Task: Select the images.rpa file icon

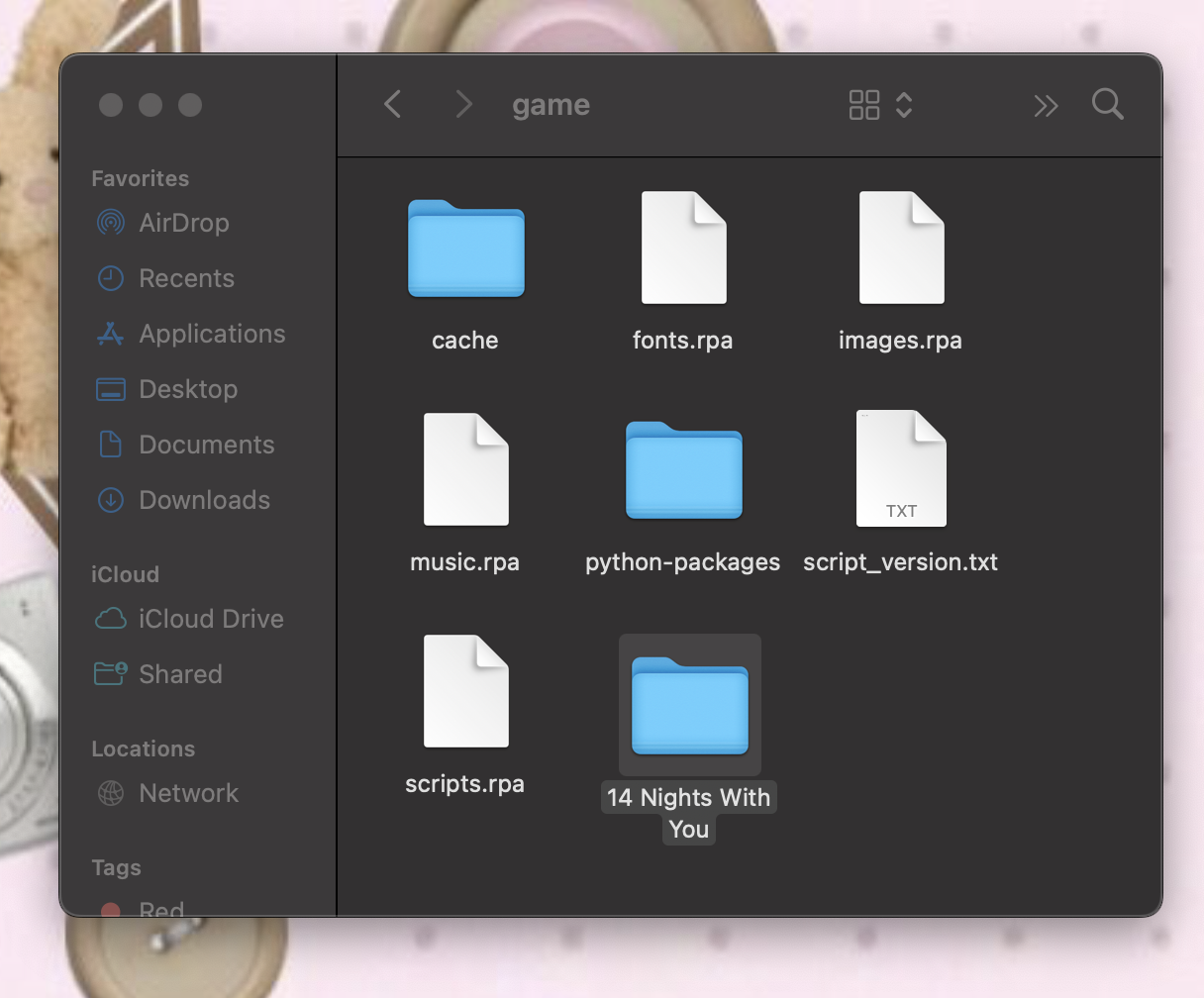Action: pyautogui.click(x=901, y=248)
